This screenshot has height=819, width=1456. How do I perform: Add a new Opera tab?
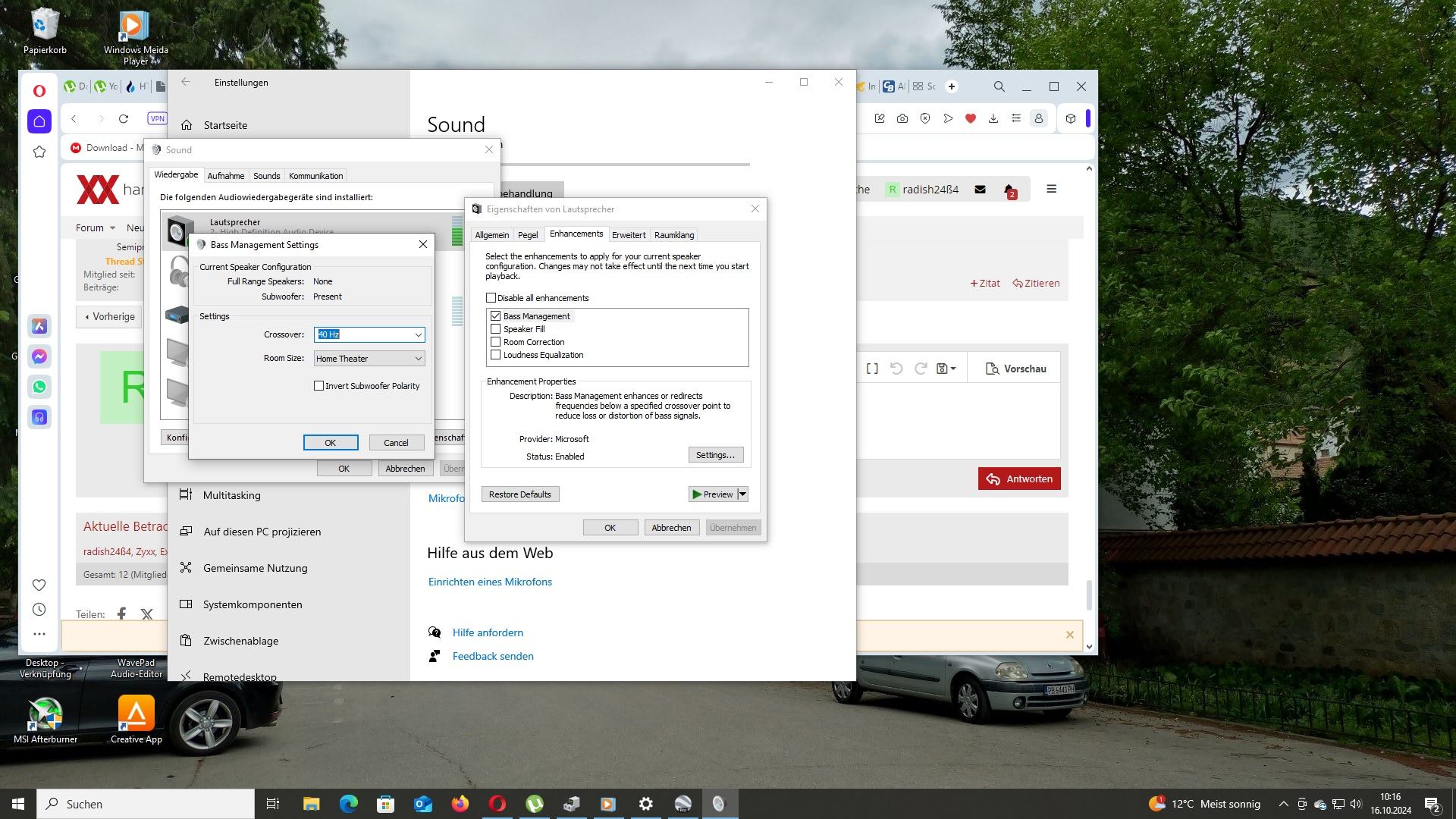pos(952,86)
